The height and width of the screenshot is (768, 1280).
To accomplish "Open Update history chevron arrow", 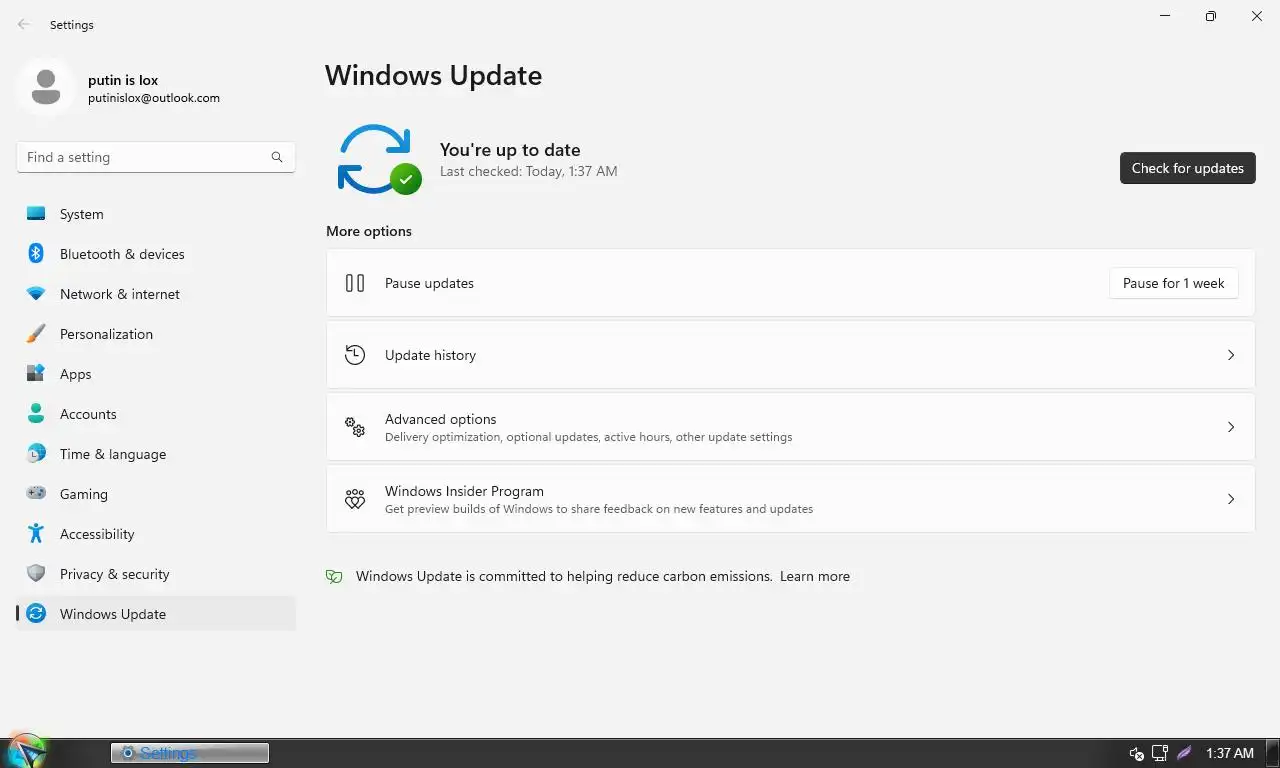I will [x=1231, y=355].
